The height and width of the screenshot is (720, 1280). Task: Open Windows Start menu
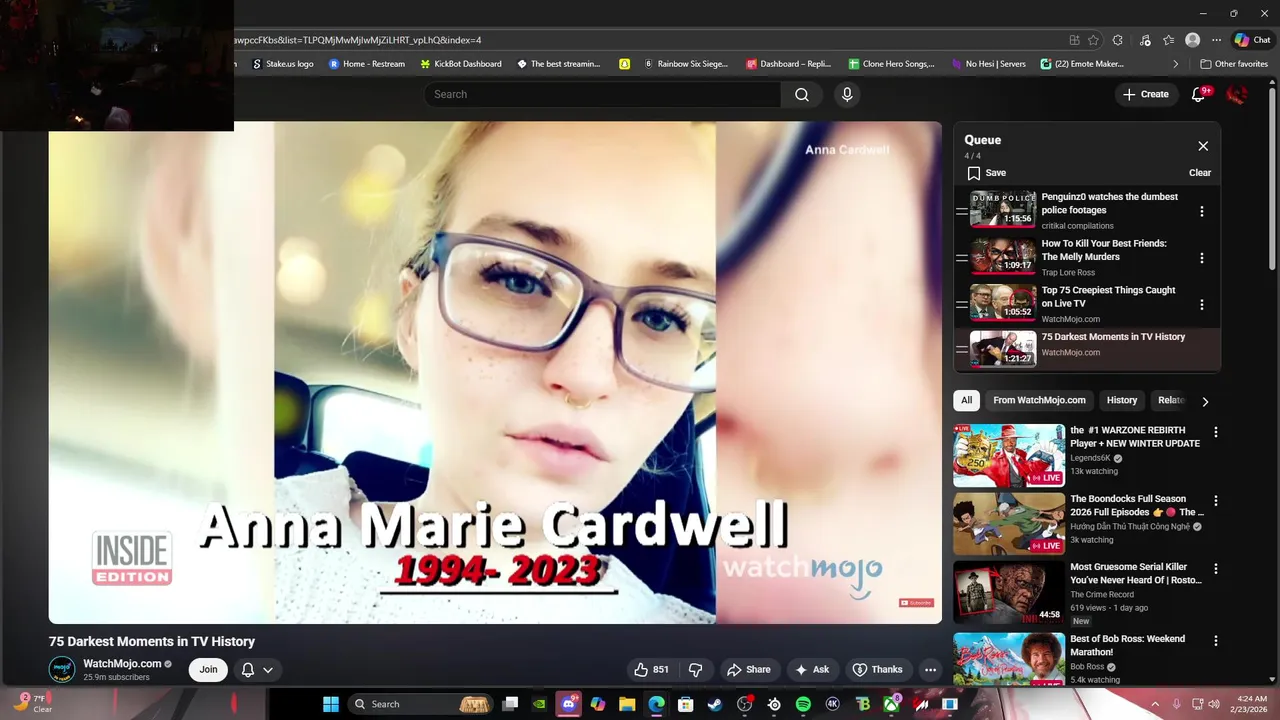point(330,704)
